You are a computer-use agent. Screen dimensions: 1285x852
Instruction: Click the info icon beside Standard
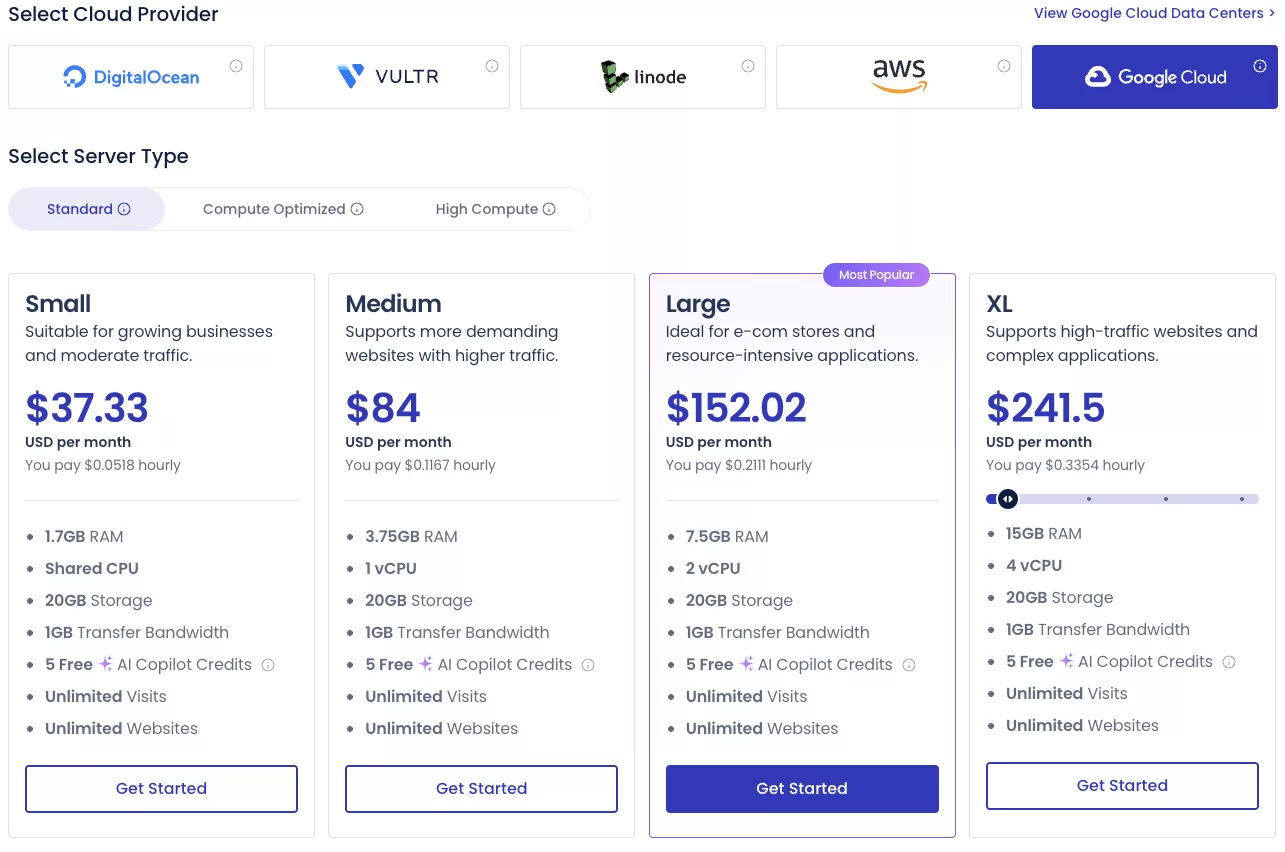[124, 209]
